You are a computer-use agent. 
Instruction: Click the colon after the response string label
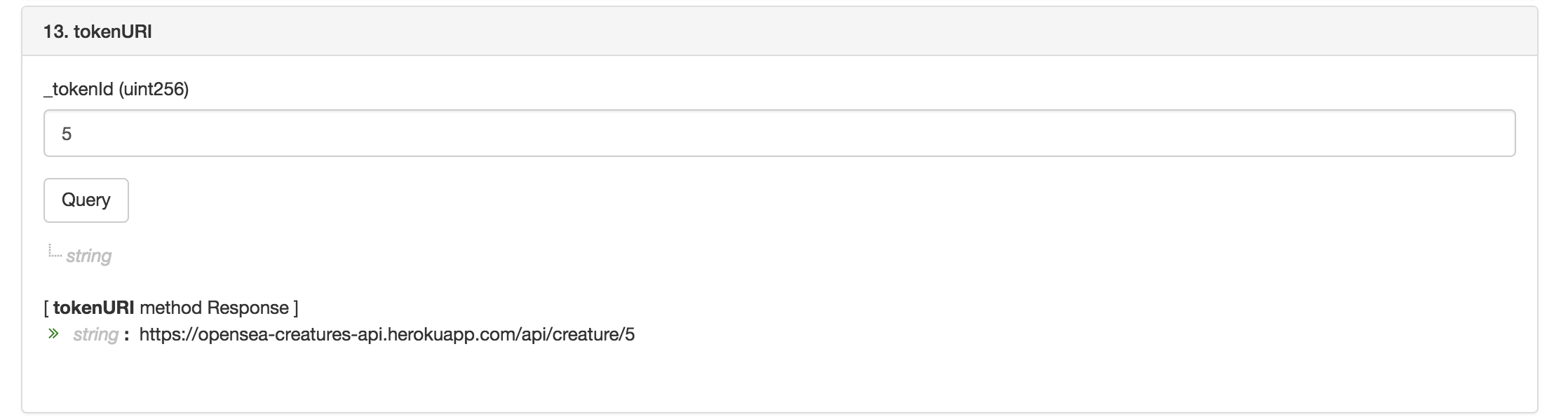126,335
